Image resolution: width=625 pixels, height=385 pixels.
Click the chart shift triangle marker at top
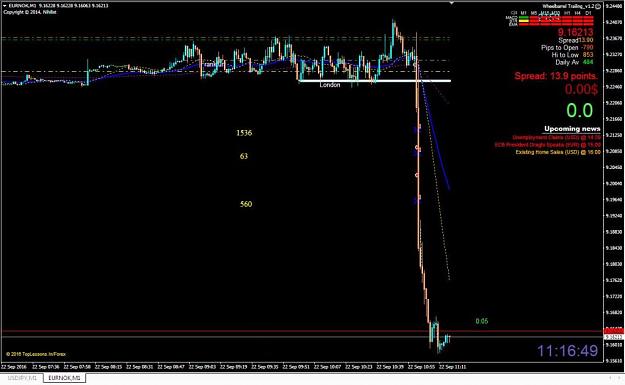point(452,3)
